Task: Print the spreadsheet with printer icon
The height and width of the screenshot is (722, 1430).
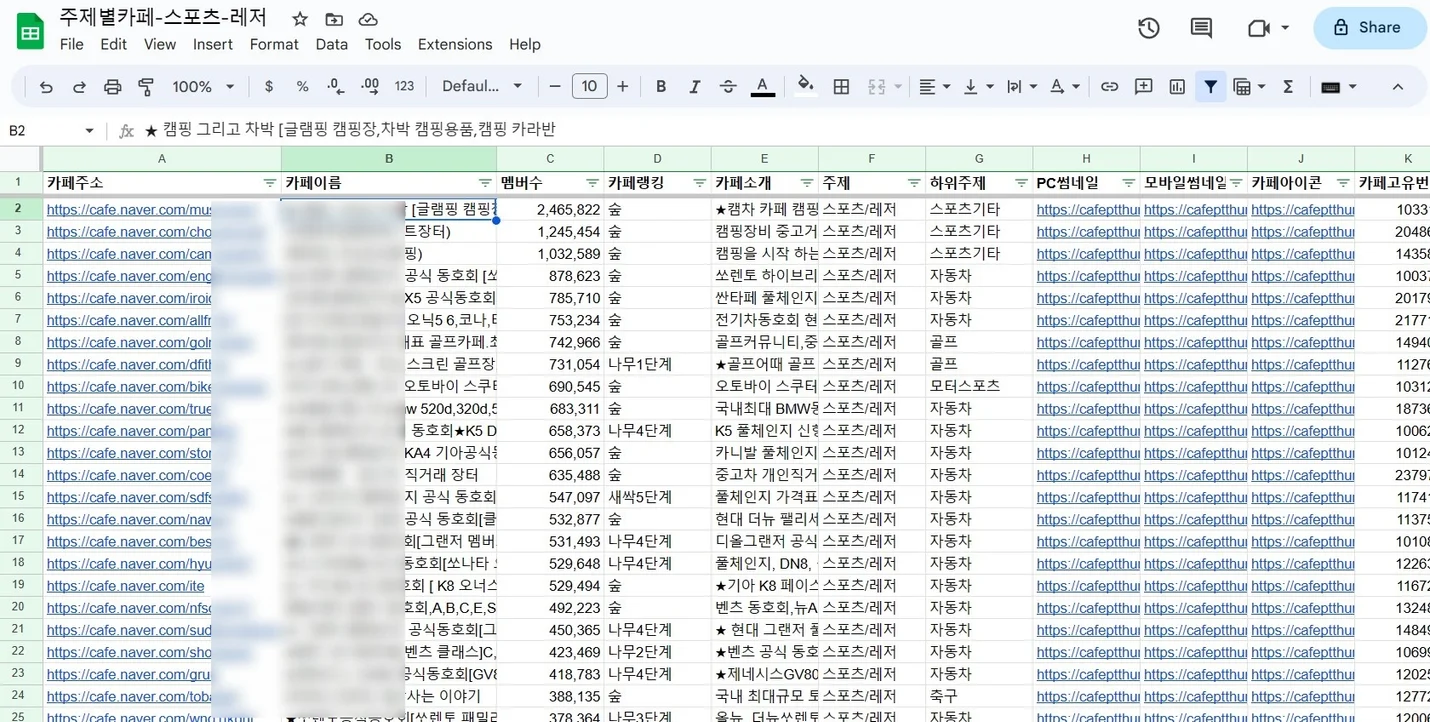Action: click(113, 87)
